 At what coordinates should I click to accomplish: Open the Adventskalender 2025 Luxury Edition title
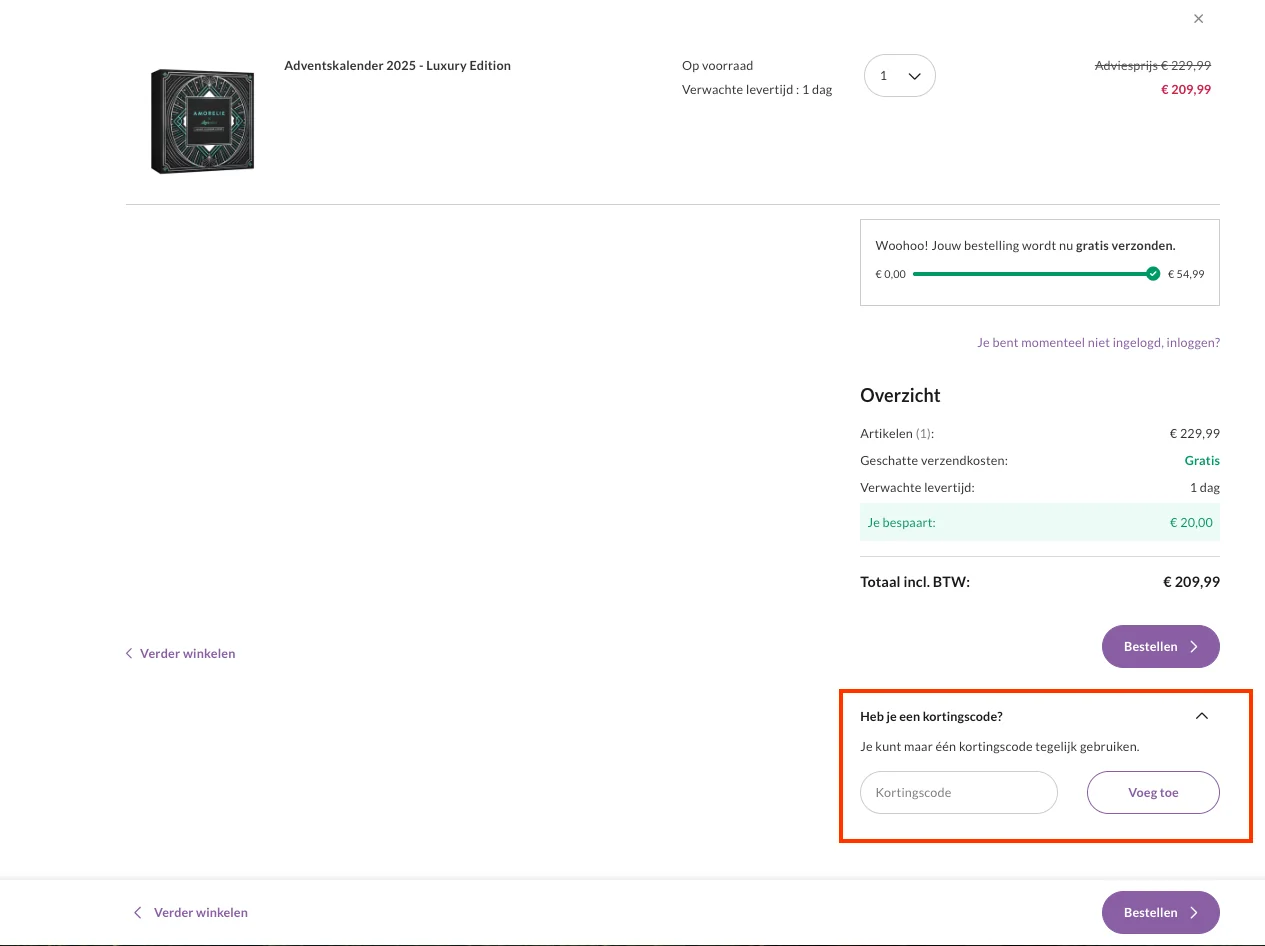397,66
